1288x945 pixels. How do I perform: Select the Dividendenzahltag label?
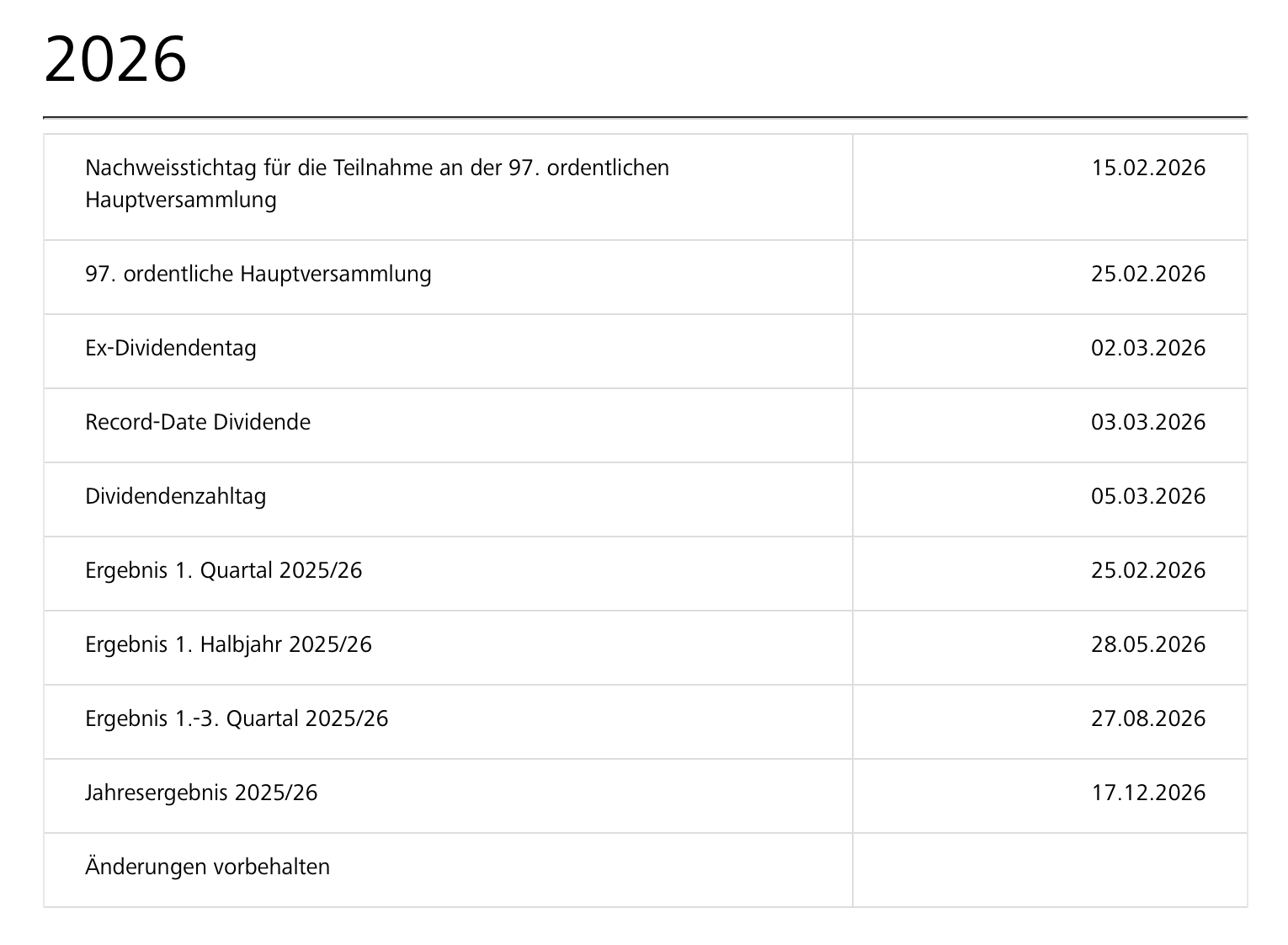point(175,496)
